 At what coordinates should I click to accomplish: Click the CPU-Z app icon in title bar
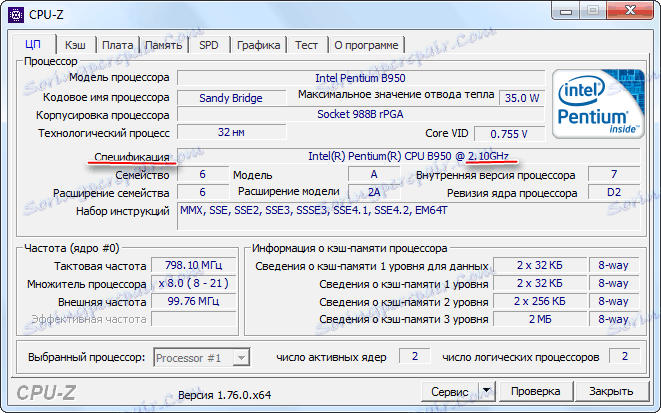pos(16,15)
